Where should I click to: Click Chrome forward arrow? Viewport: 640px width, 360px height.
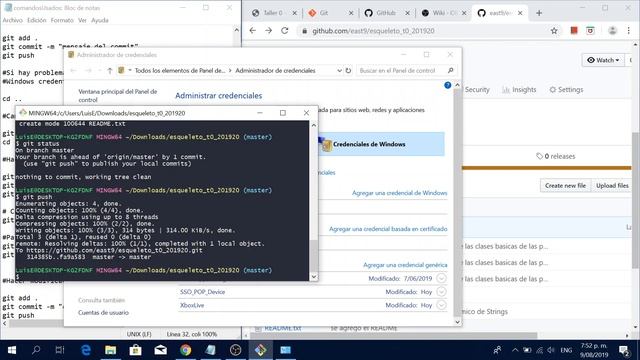tap(269, 31)
